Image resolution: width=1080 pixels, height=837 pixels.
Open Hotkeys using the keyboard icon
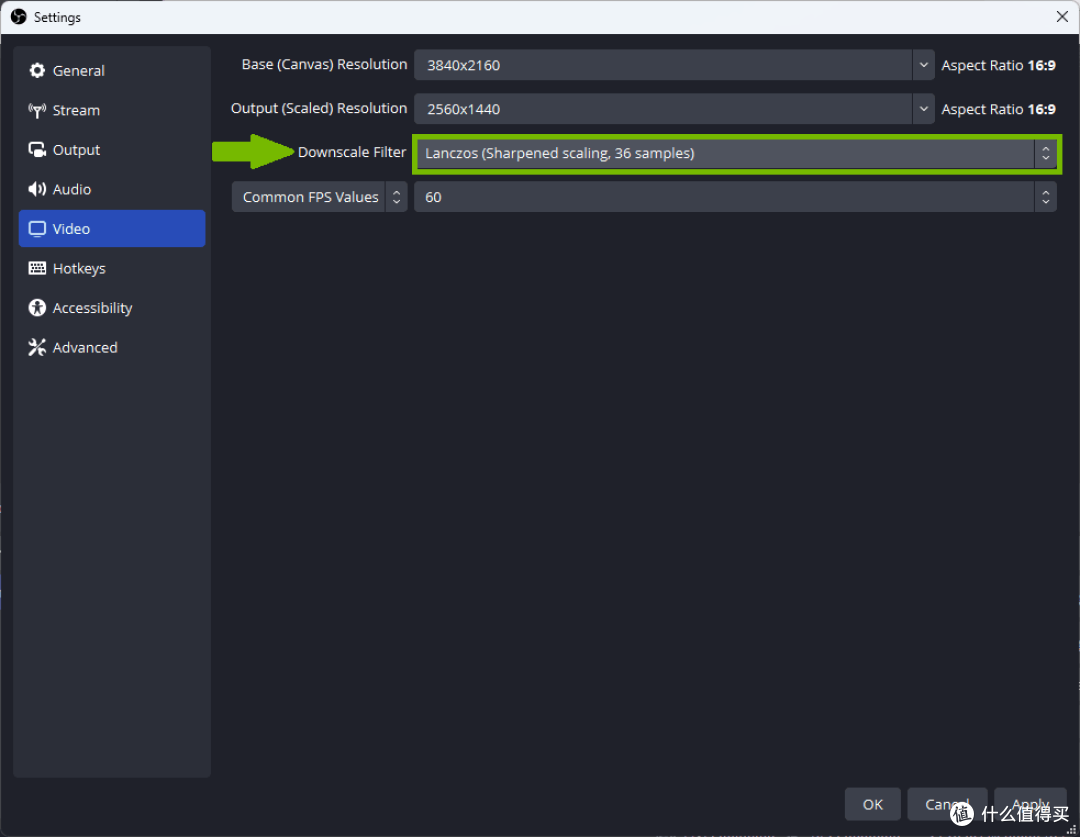pos(37,268)
